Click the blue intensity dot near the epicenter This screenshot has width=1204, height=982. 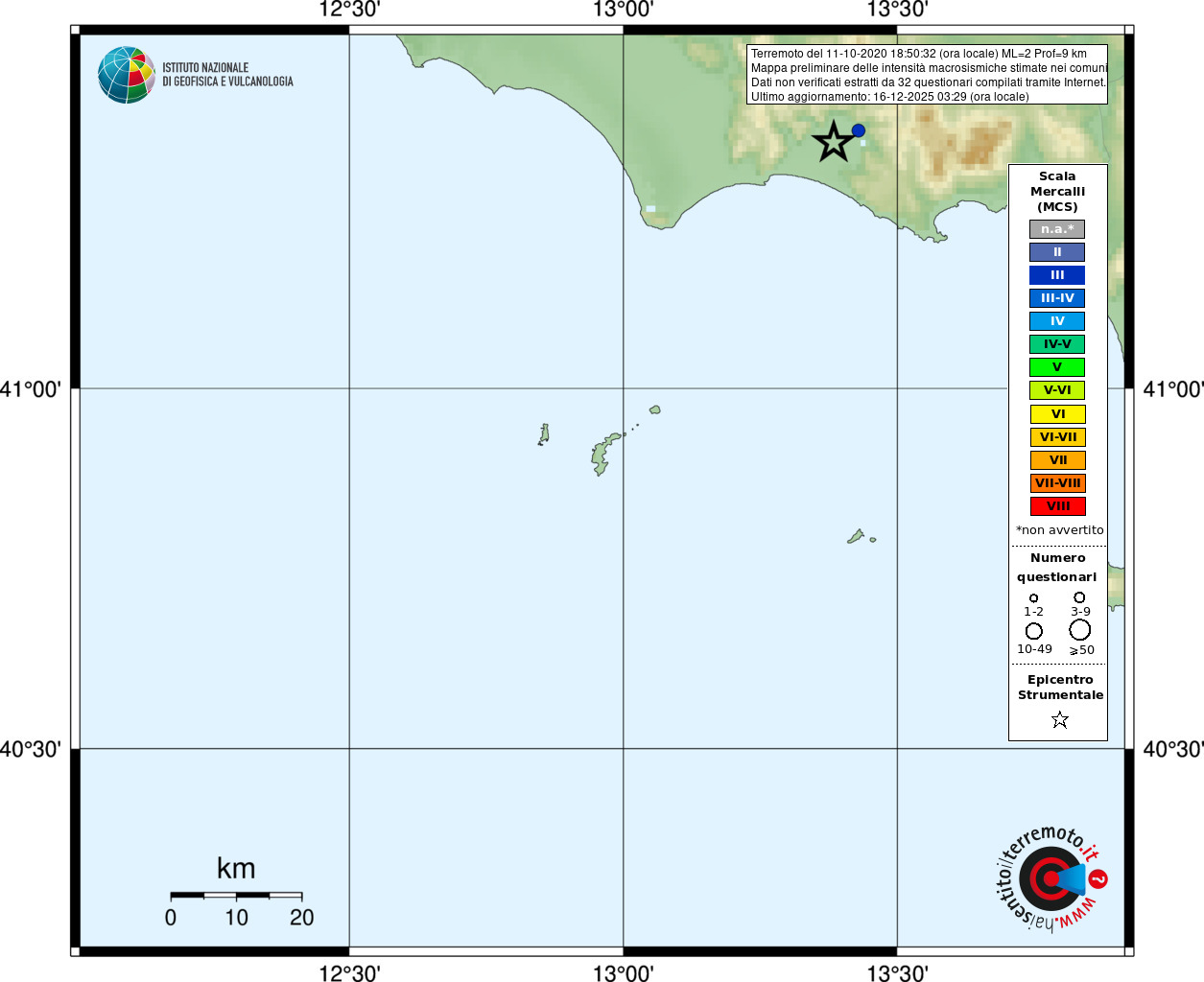pyautogui.click(x=859, y=130)
